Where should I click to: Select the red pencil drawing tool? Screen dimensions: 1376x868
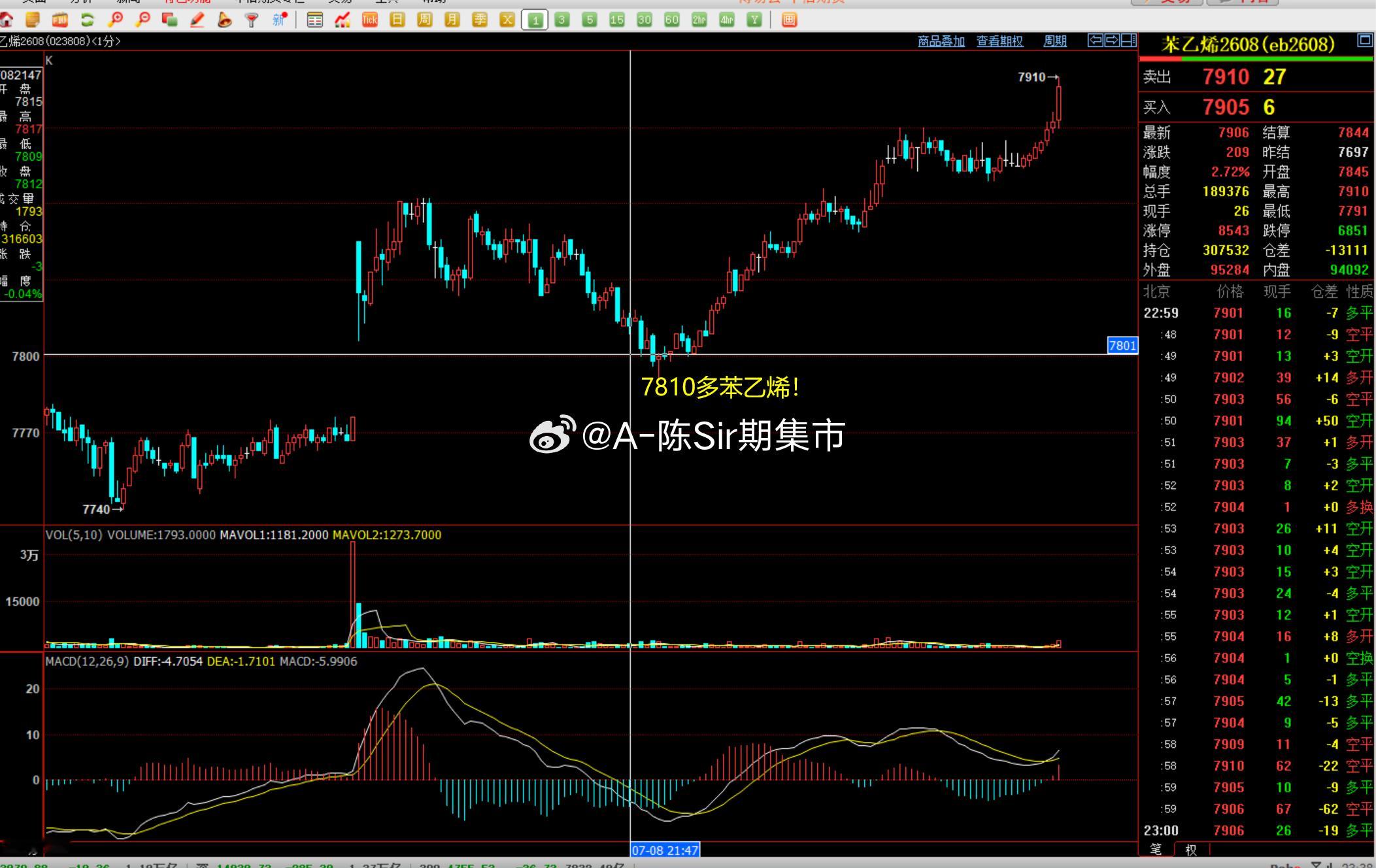pyautogui.click(x=197, y=20)
